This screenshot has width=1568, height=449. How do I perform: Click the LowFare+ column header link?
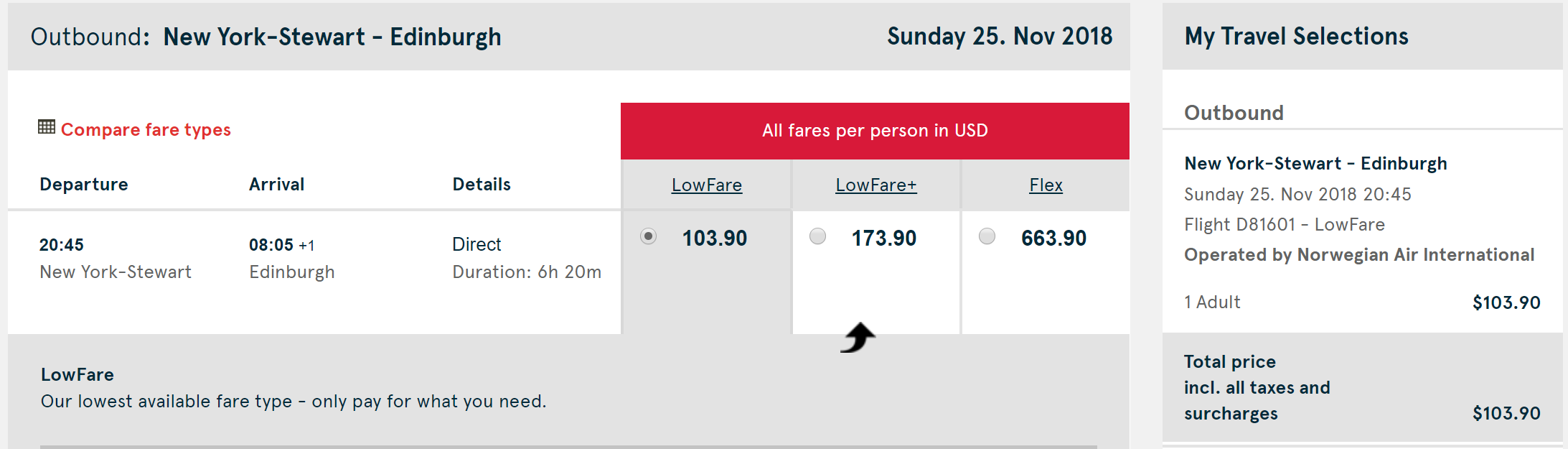coord(875,185)
